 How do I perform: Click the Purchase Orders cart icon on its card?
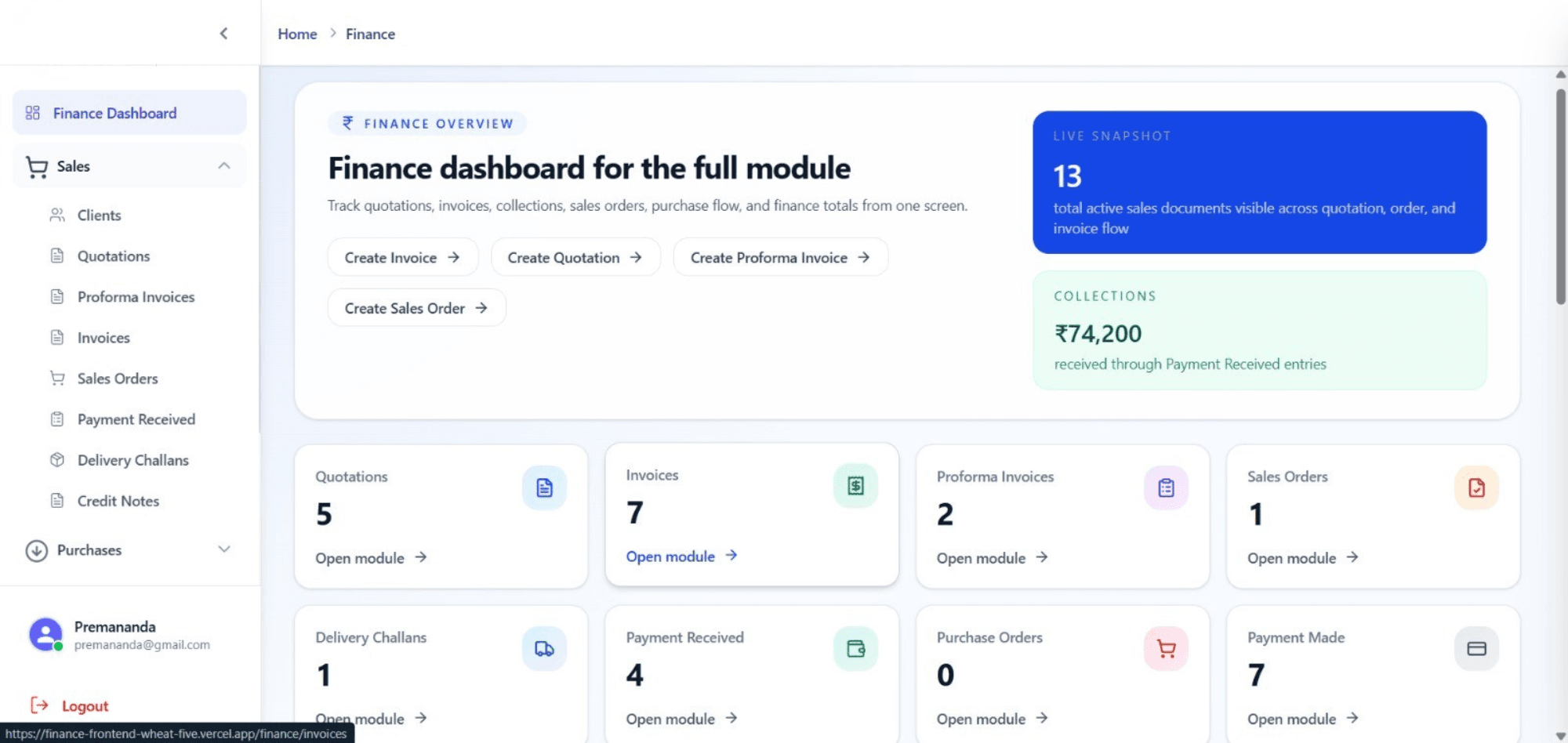click(1166, 648)
